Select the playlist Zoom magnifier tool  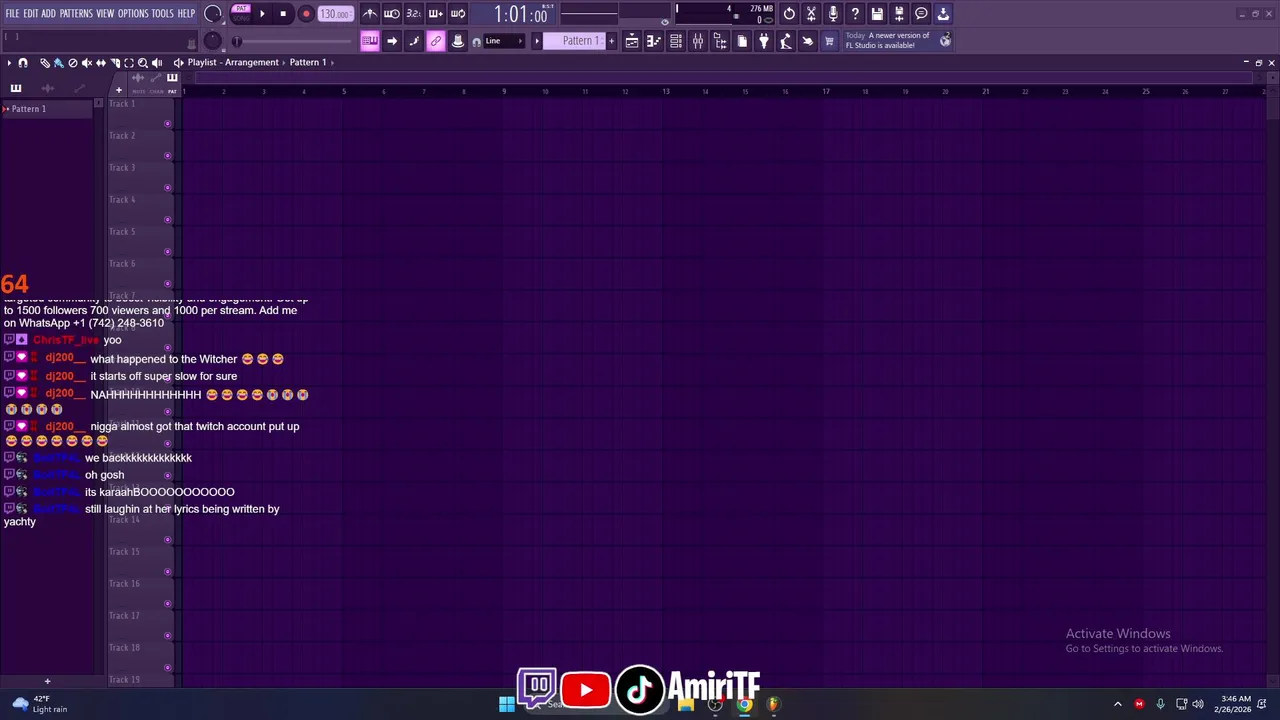coord(143,63)
